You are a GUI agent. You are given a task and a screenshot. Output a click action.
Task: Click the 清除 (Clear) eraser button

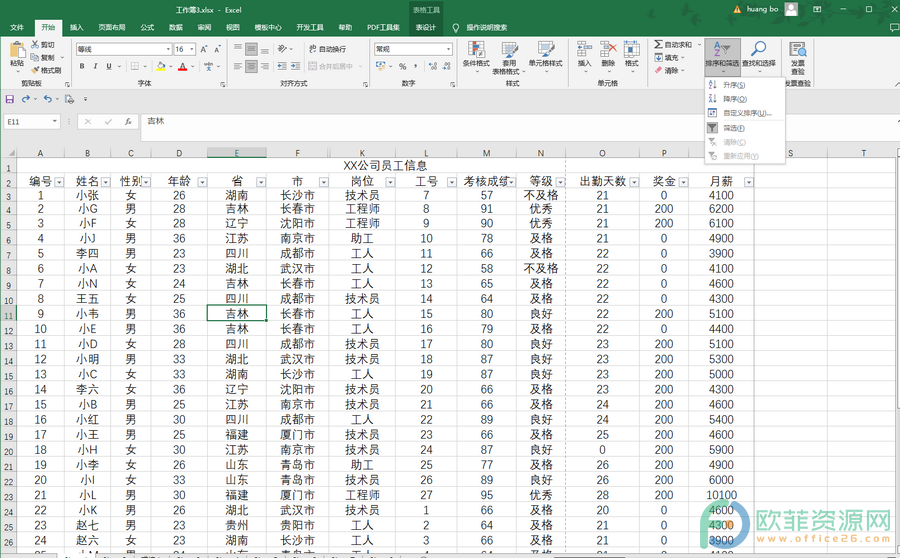click(668, 70)
